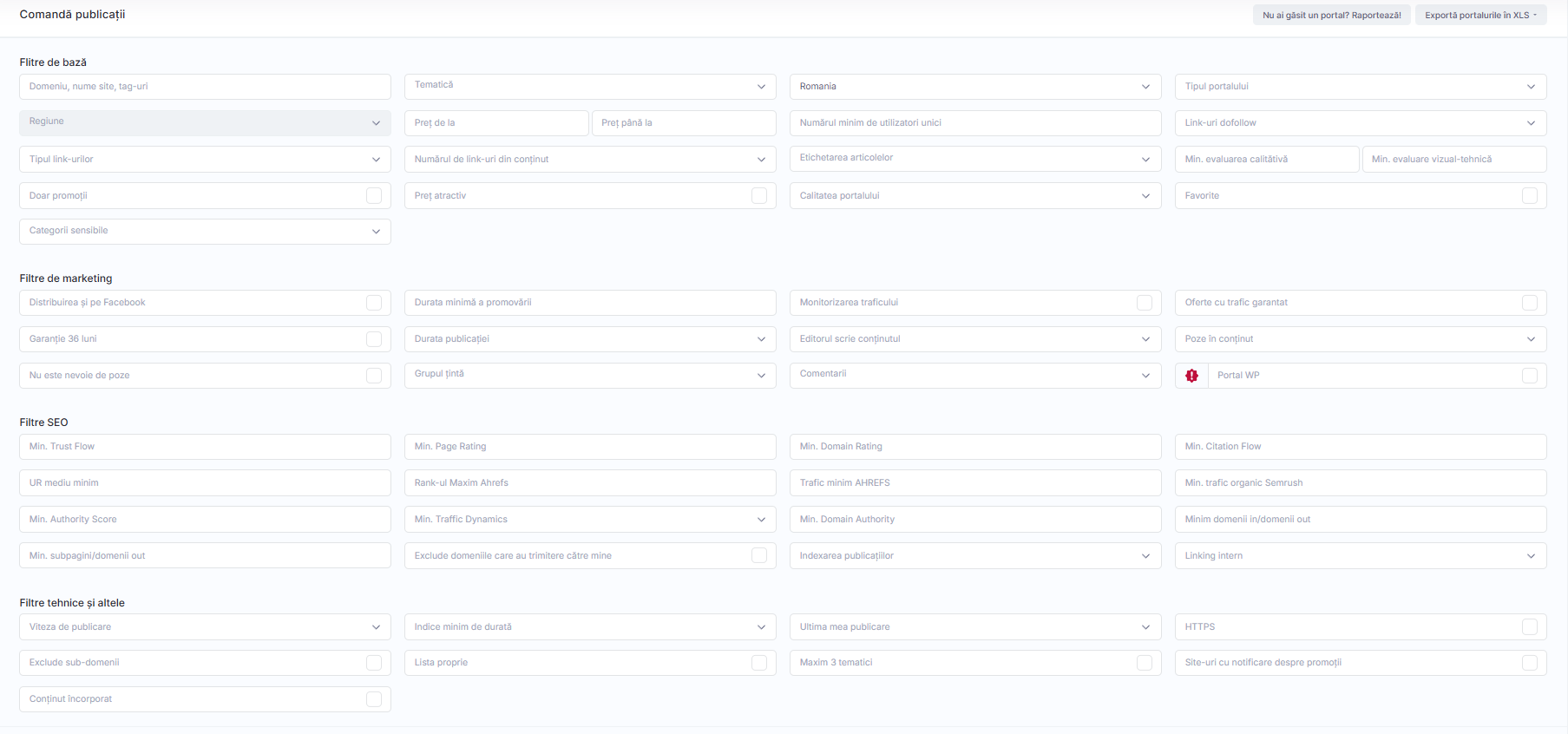Click the Min. Domain Authority field

[975, 520]
